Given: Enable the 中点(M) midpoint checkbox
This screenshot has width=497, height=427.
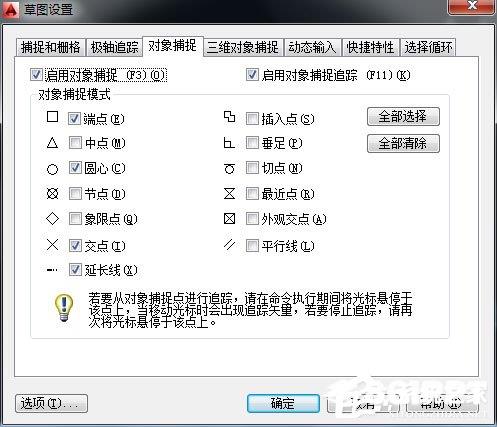Looking at the screenshot, I should 75,143.
